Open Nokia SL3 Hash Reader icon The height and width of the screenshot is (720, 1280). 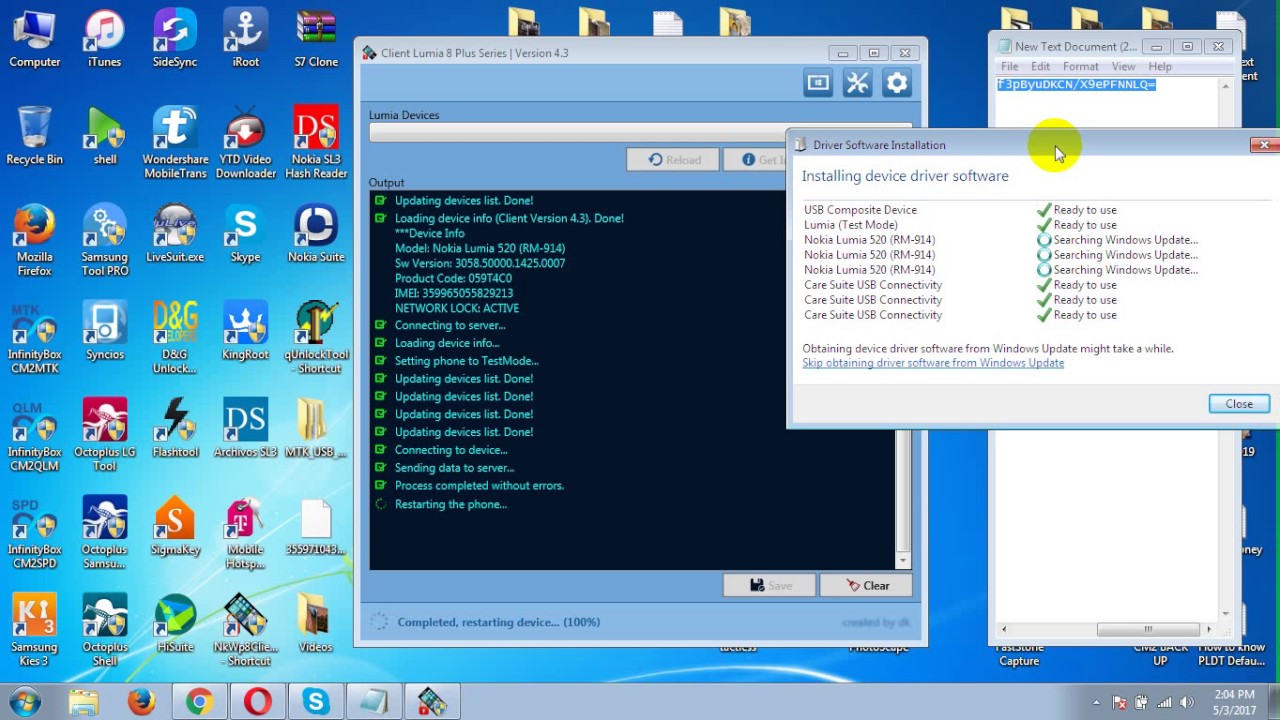(316, 142)
